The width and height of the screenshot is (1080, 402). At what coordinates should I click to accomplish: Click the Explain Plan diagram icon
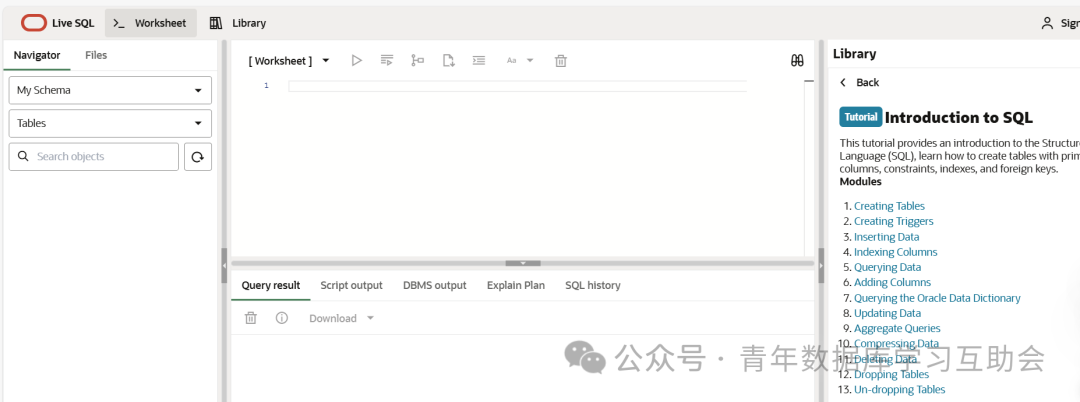click(x=417, y=61)
